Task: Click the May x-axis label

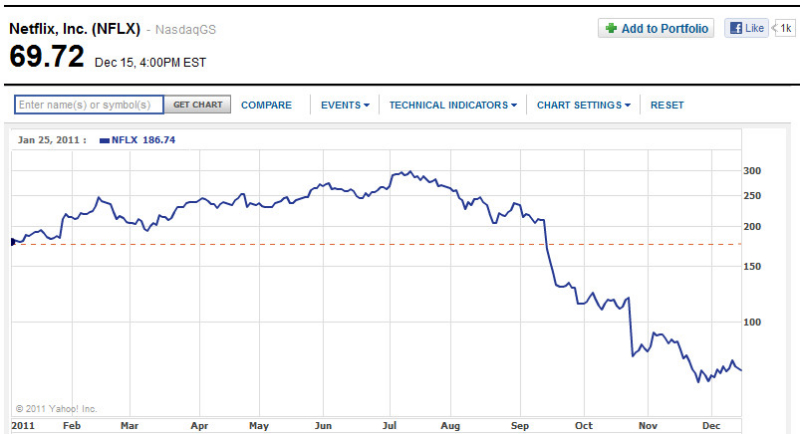Action: click(259, 426)
